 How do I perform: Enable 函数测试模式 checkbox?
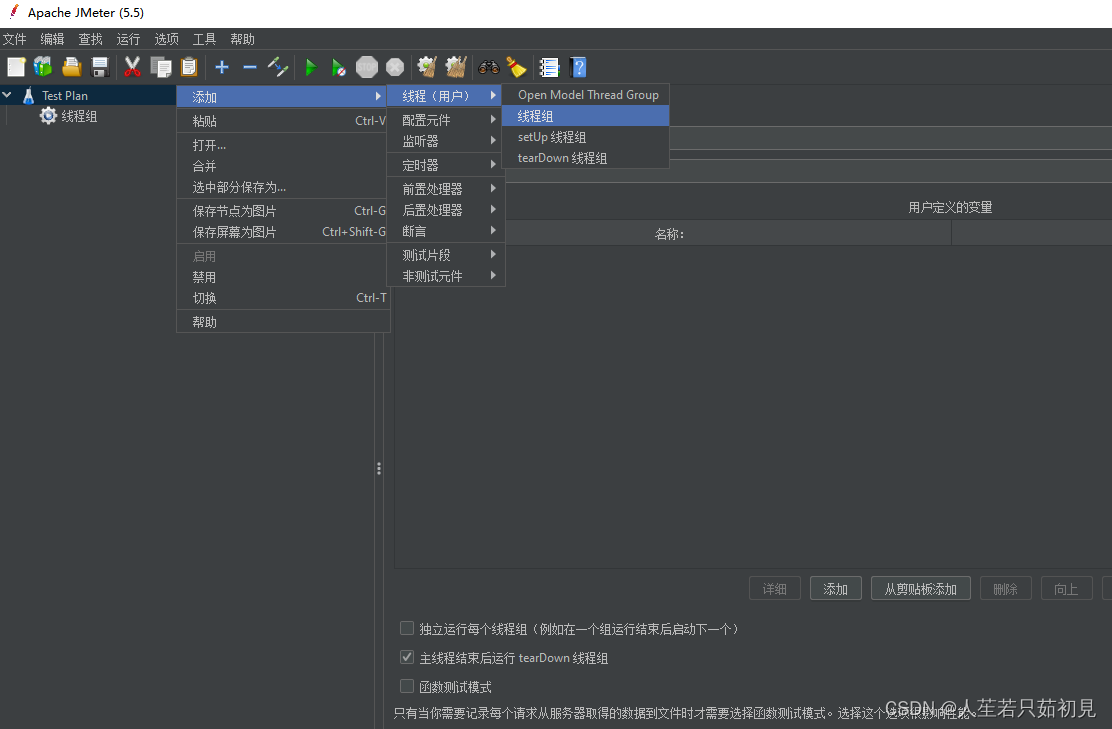[x=407, y=686]
